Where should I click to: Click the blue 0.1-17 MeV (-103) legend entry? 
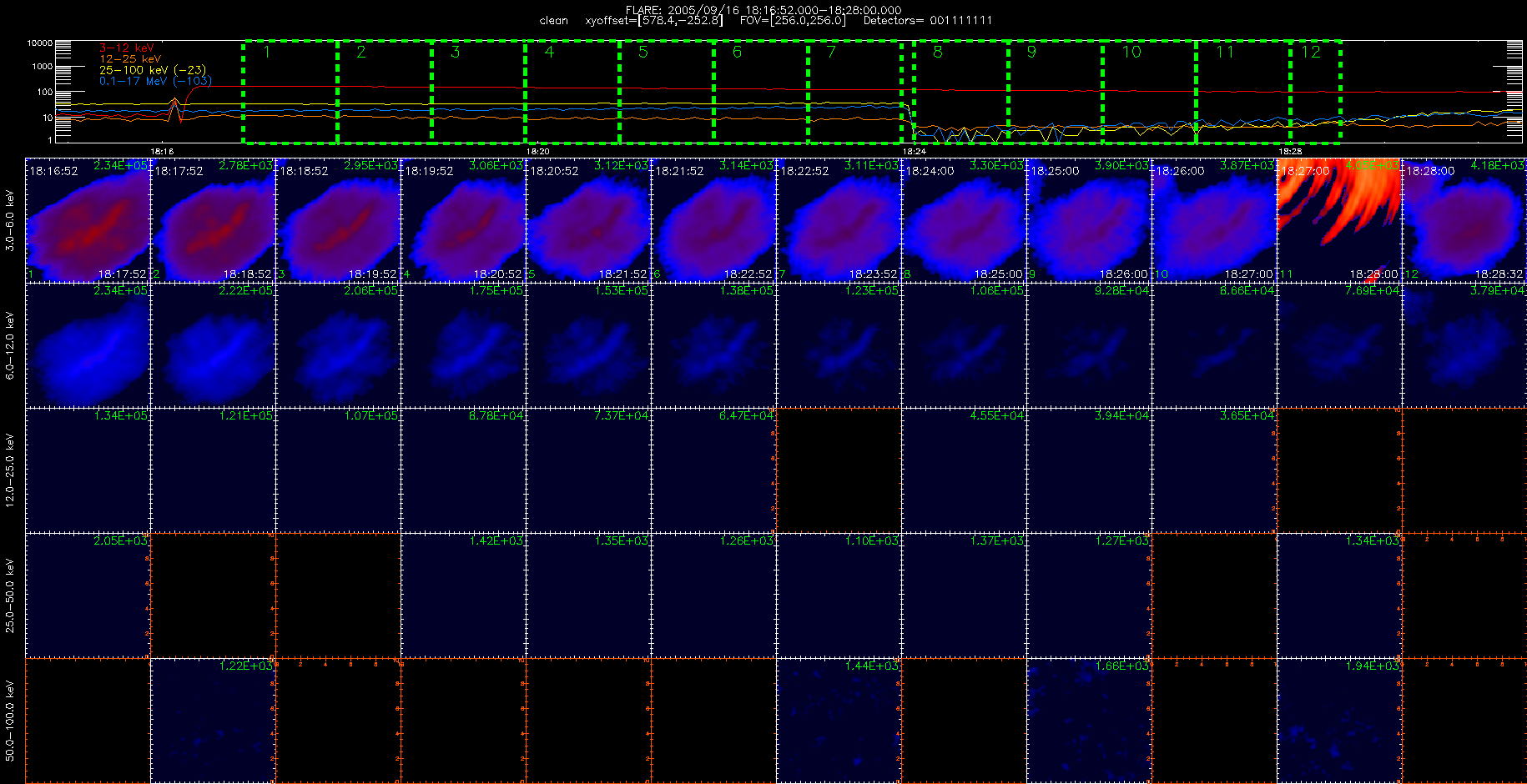point(155,81)
